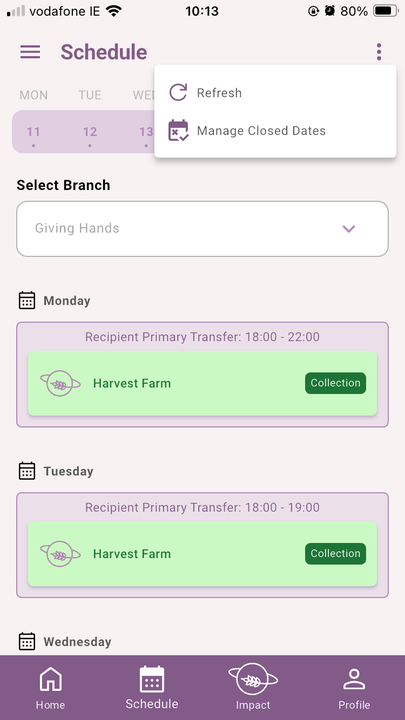Click the Manage Closed Dates calendar icon

coord(178,130)
